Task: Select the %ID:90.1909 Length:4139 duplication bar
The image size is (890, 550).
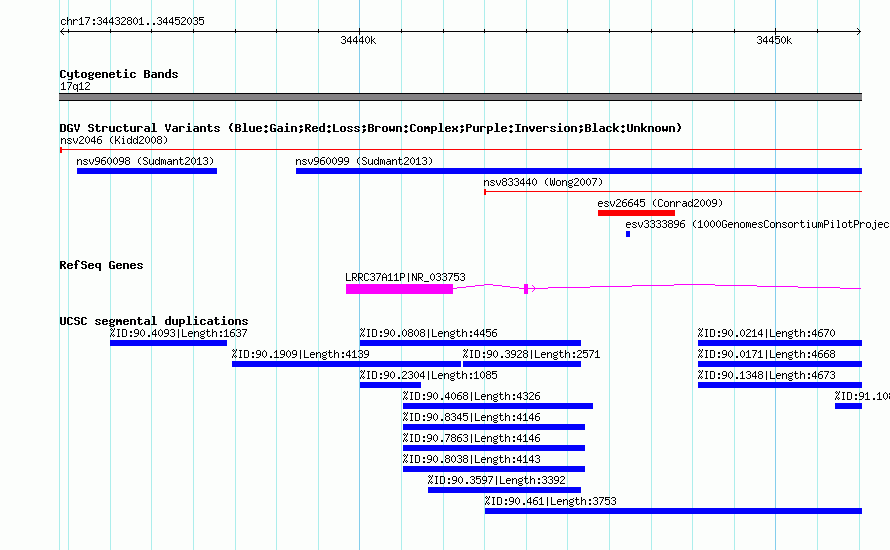Action: [x=346, y=364]
